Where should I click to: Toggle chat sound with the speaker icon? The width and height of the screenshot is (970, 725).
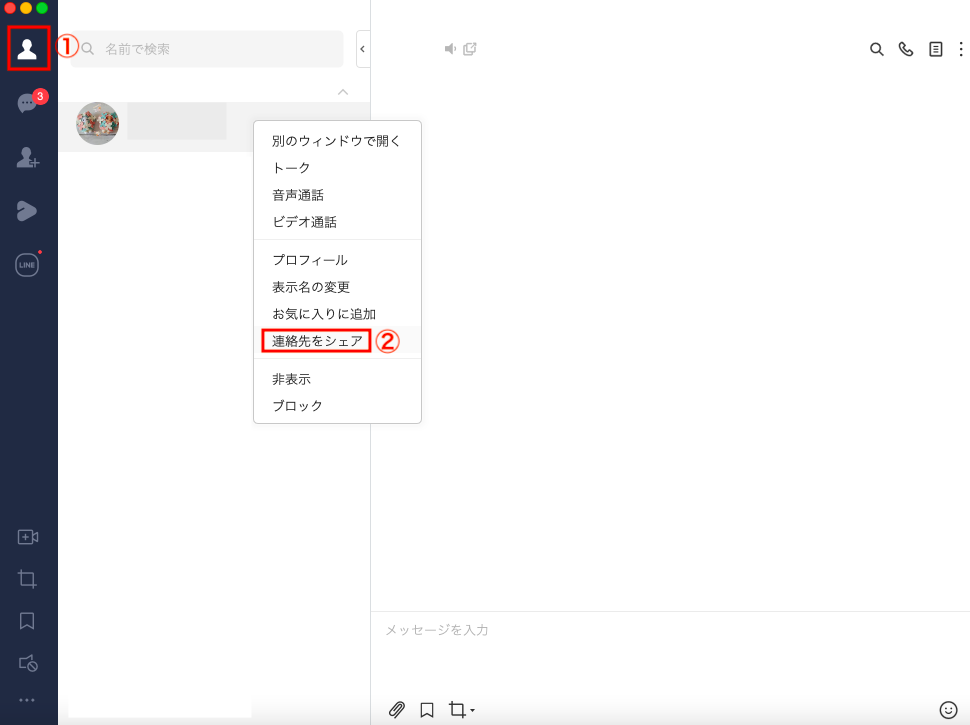[449, 48]
